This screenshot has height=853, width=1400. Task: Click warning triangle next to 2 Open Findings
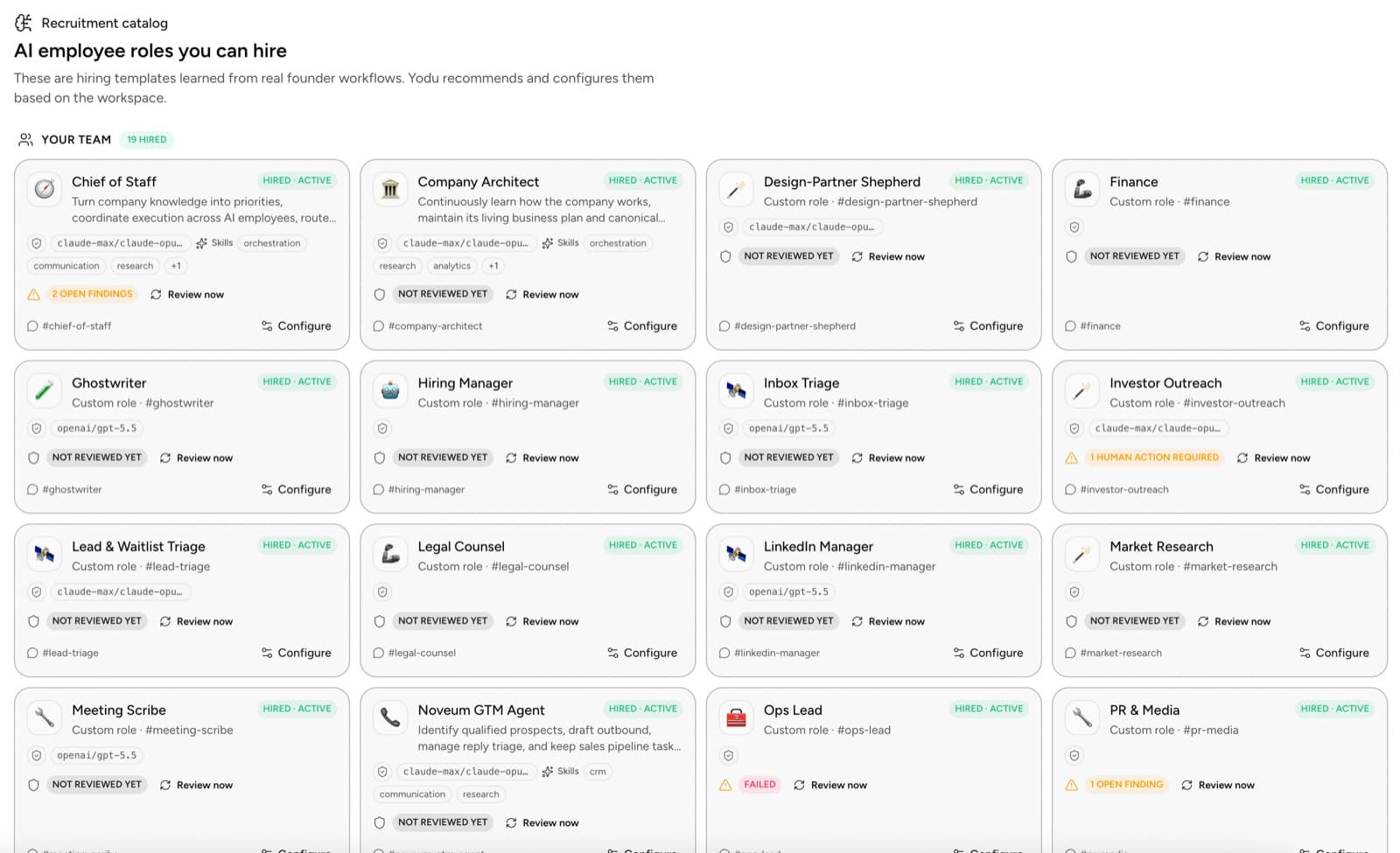coord(33,295)
